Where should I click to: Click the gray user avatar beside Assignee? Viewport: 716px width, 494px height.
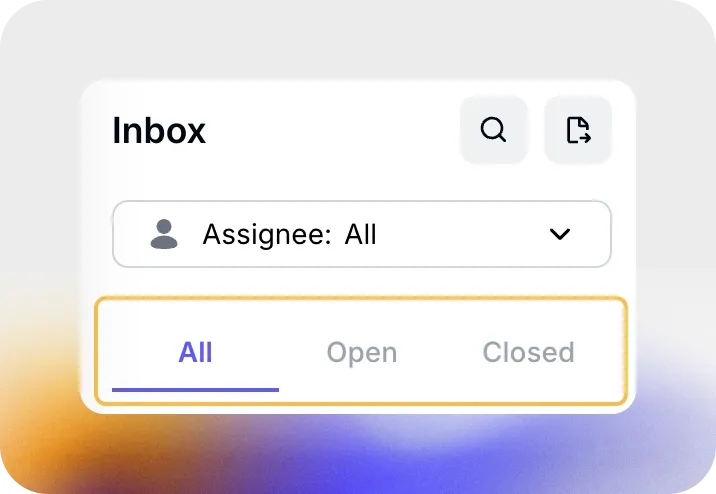164,234
